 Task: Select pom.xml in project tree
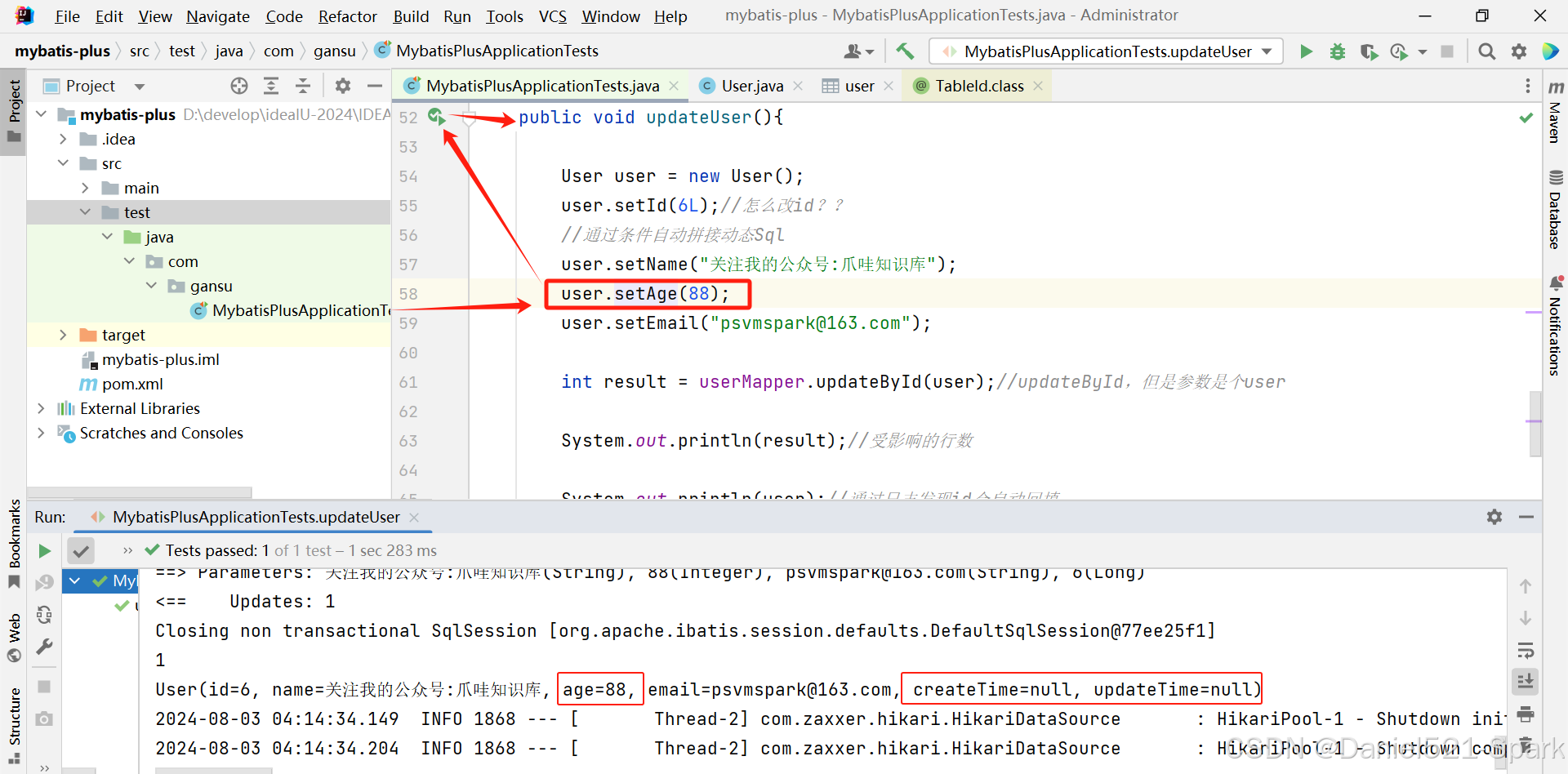pyautogui.click(x=131, y=384)
